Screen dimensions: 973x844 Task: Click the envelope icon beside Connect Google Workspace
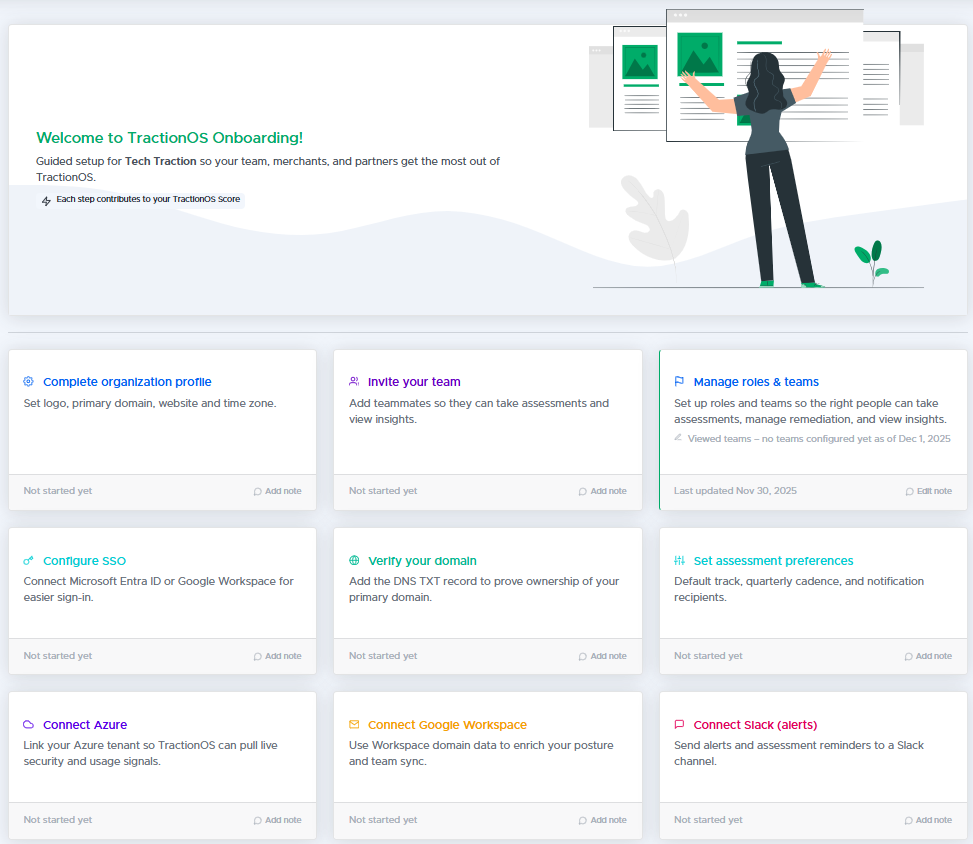pos(354,725)
